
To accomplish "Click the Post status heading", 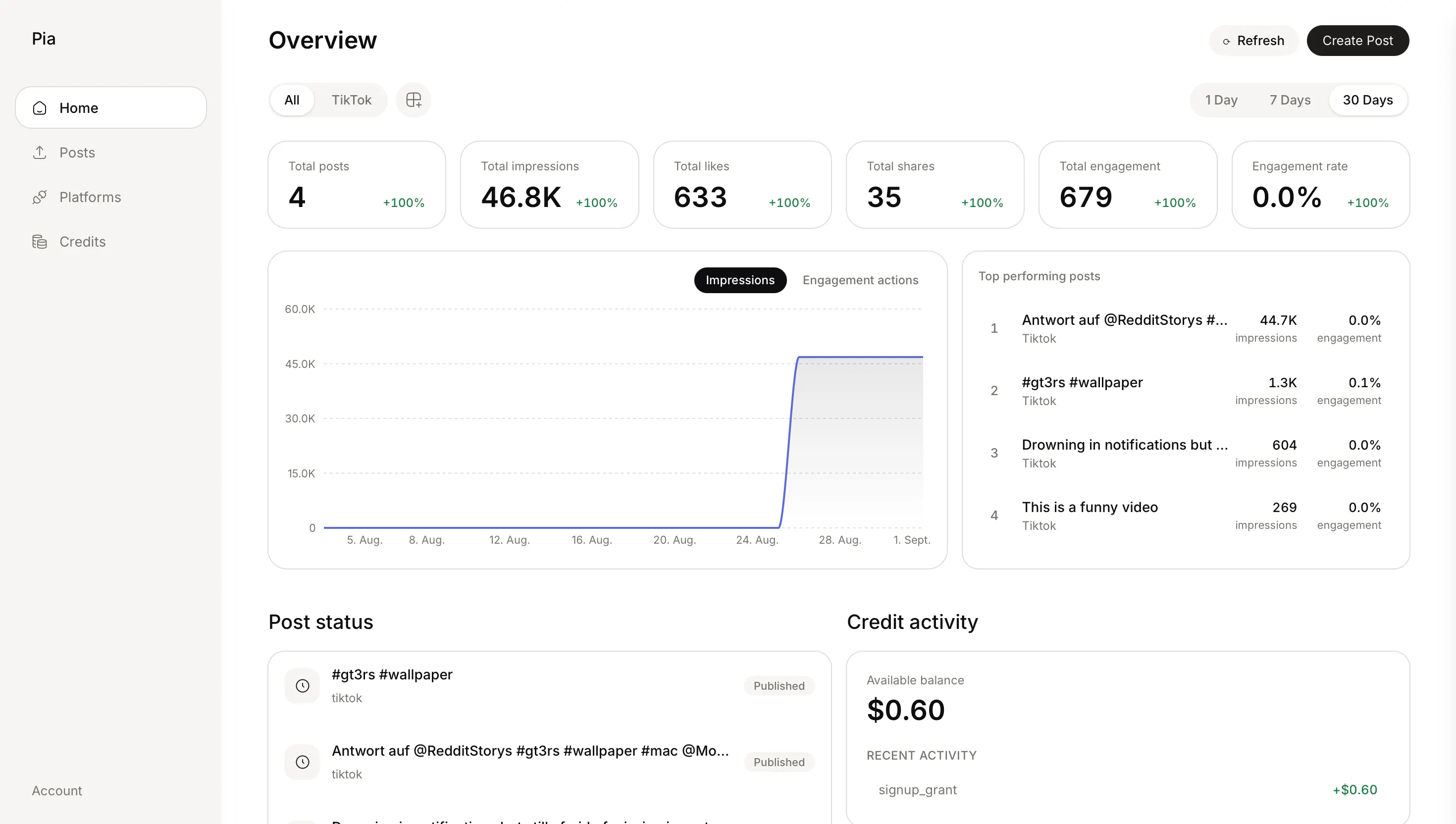I will click(321, 622).
